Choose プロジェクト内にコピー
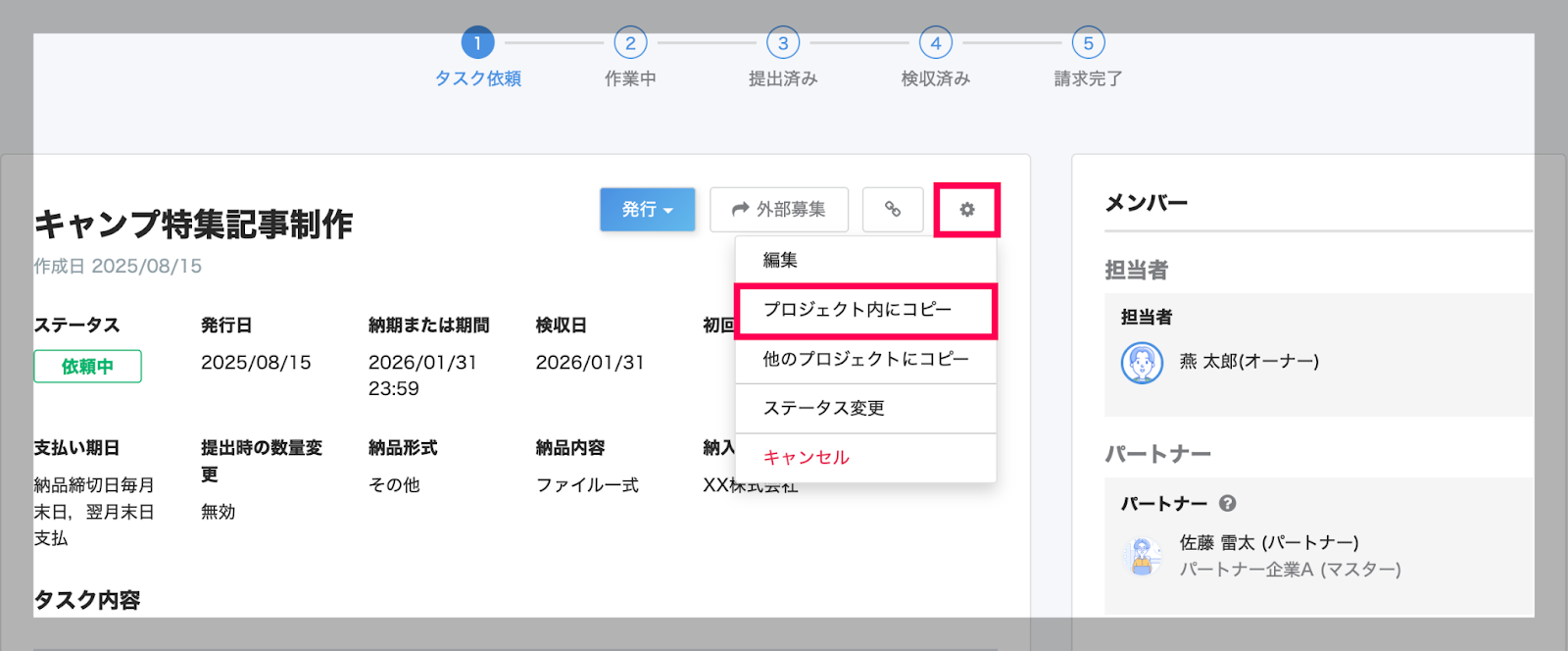Image resolution: width=1568 pixels, height=651 pixels. click(865, 310)
